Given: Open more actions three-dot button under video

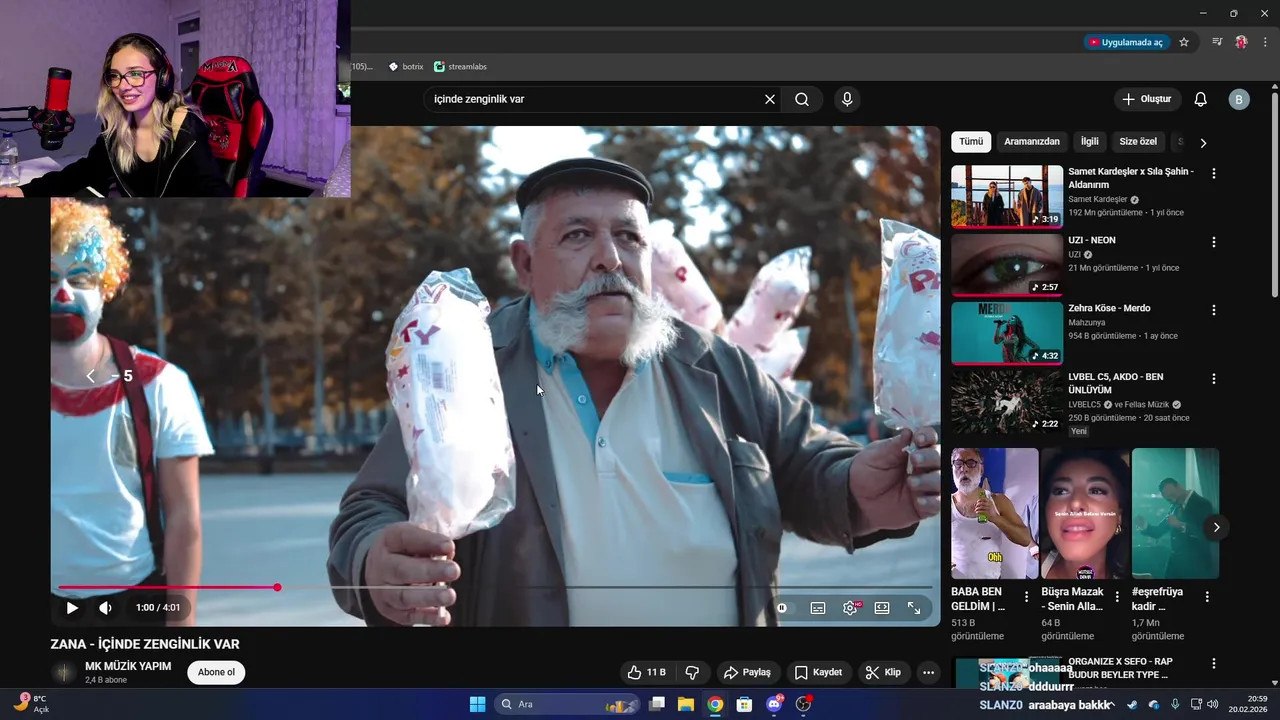Looking at the screenshot, I should tap(928, 672).
